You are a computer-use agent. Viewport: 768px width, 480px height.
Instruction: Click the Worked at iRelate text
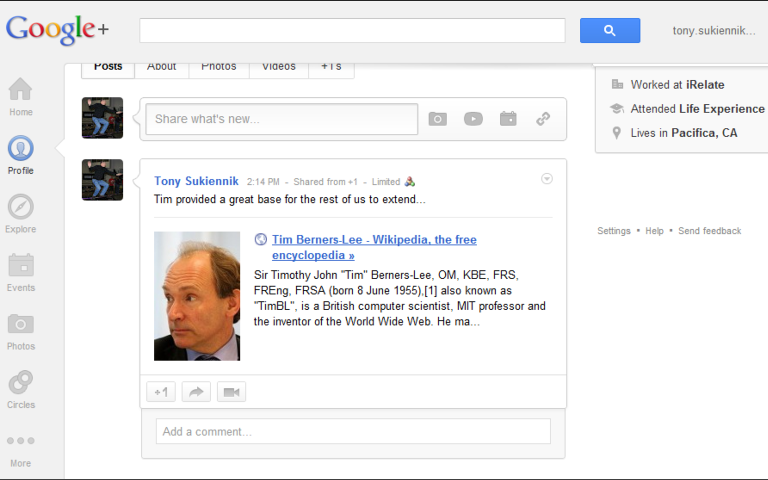coord(677,85)
